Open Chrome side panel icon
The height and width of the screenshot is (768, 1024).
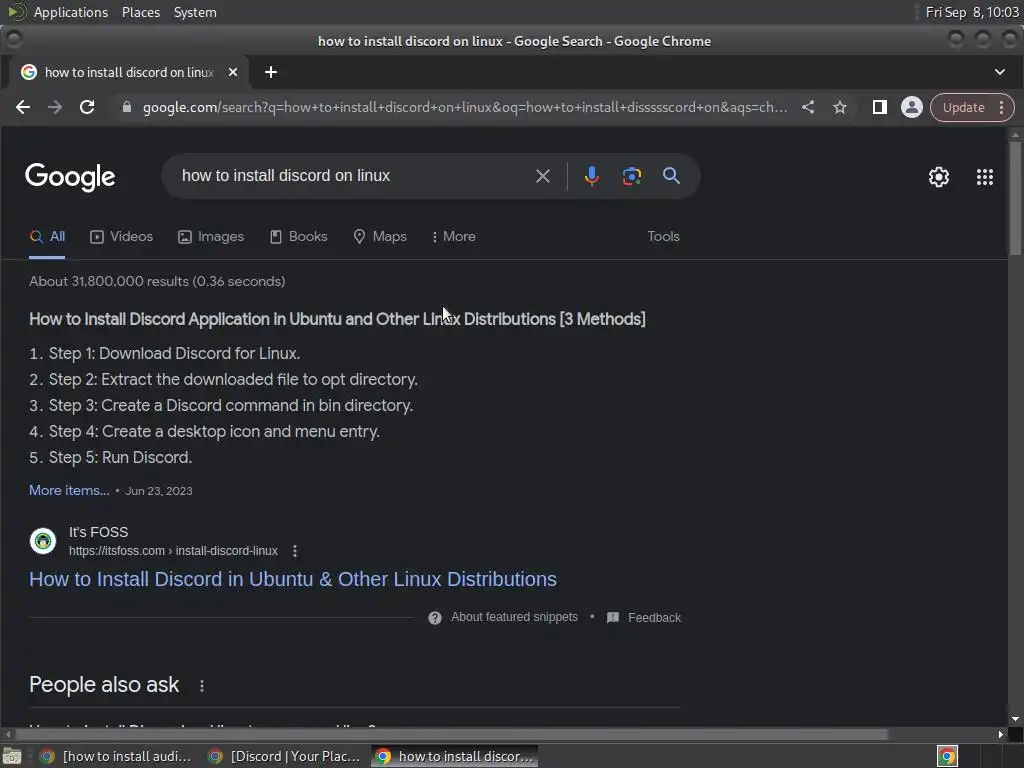pos(880,107)
